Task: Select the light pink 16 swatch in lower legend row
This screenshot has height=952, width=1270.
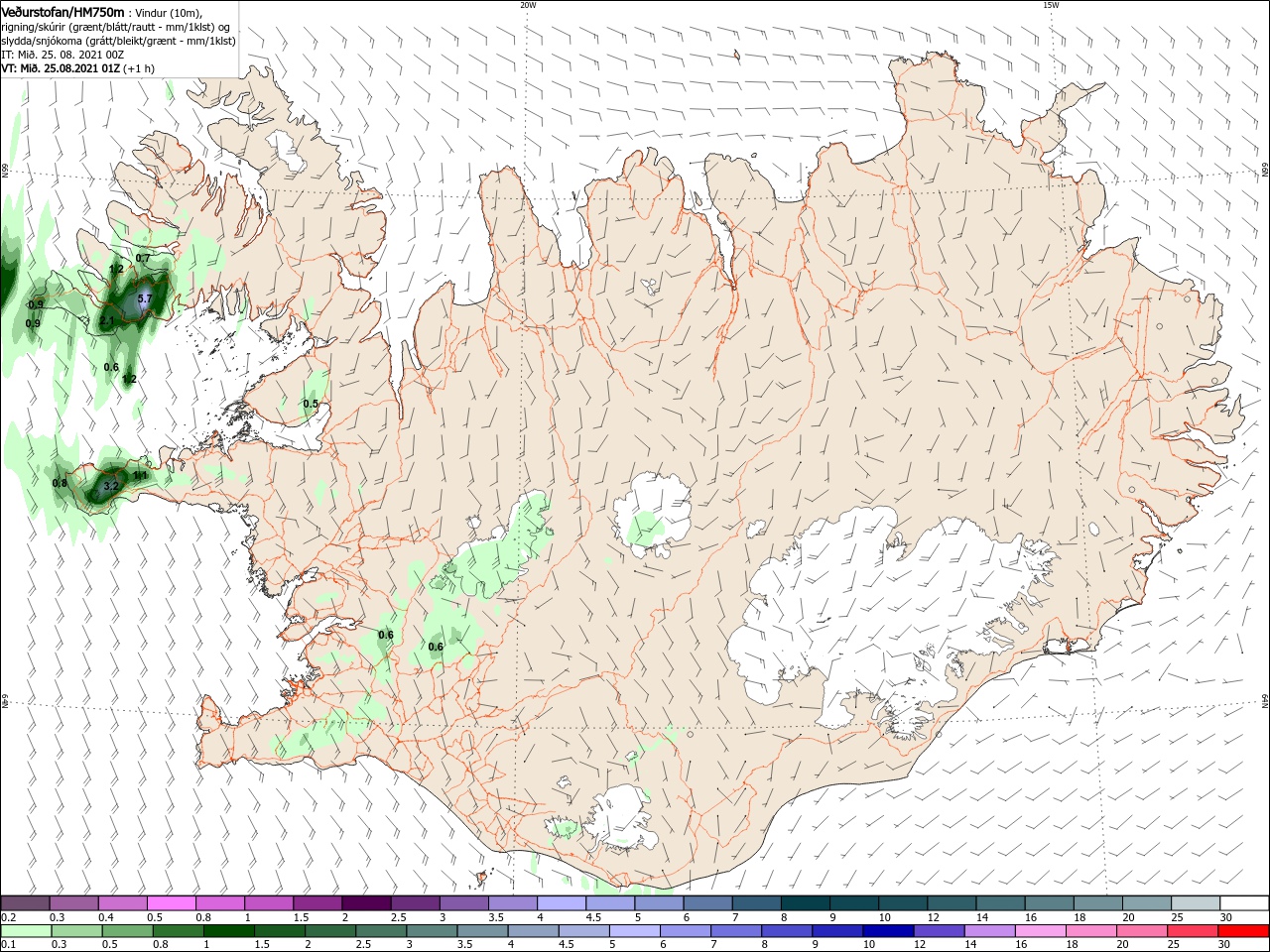Action: click(x=1041, y=931)
